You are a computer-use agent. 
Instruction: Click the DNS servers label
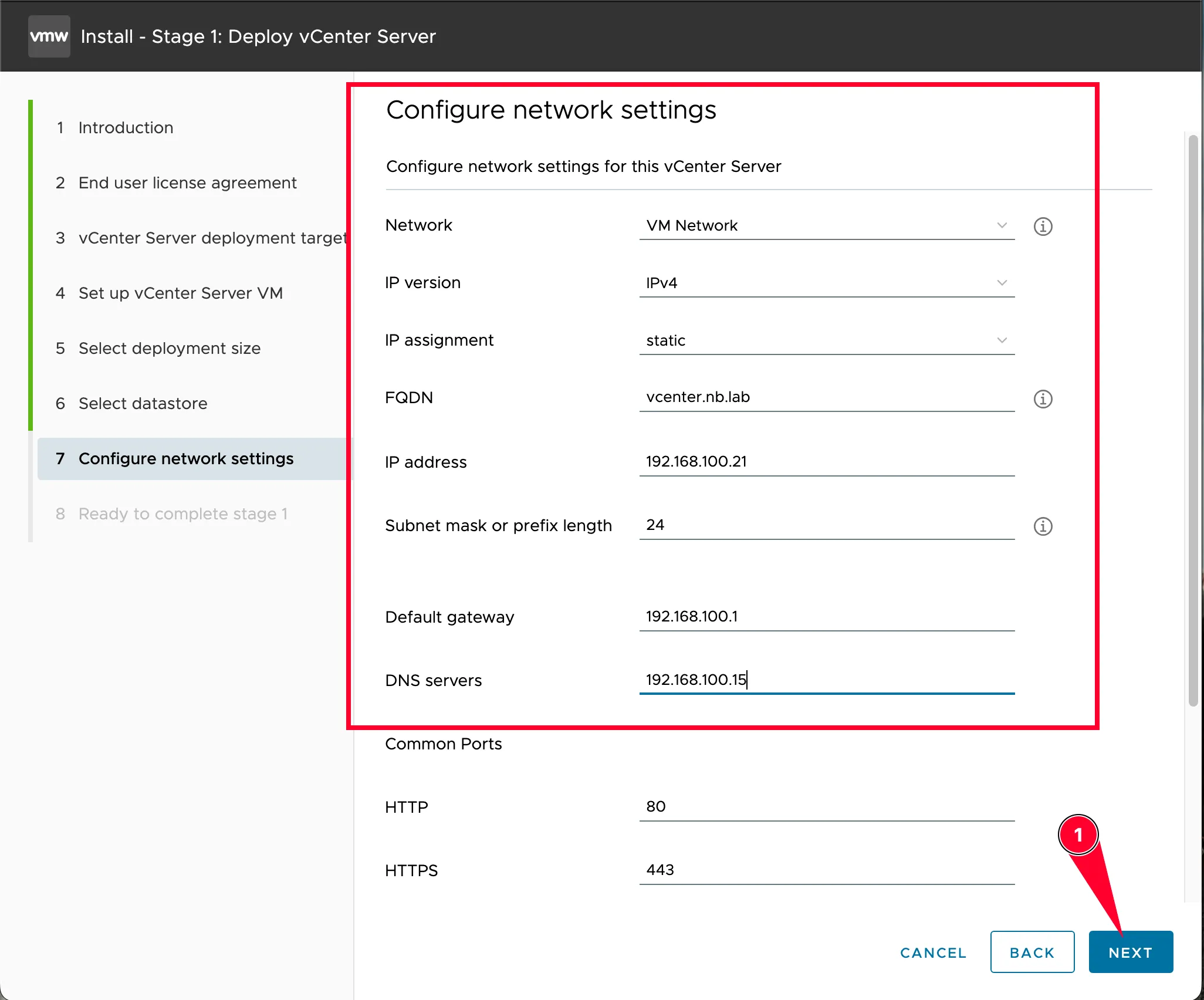point(434,681)
